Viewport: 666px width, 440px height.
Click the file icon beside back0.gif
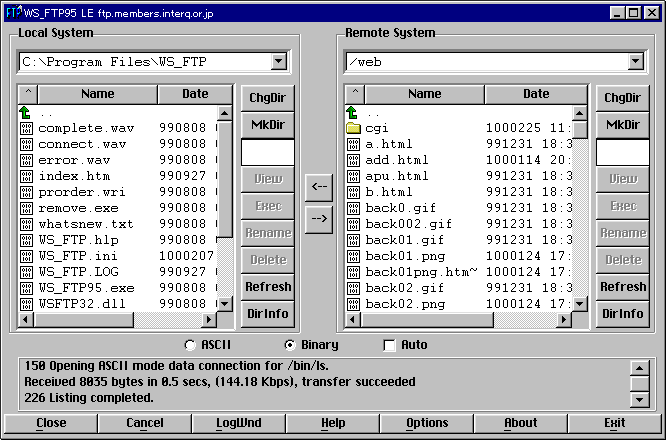353,209
